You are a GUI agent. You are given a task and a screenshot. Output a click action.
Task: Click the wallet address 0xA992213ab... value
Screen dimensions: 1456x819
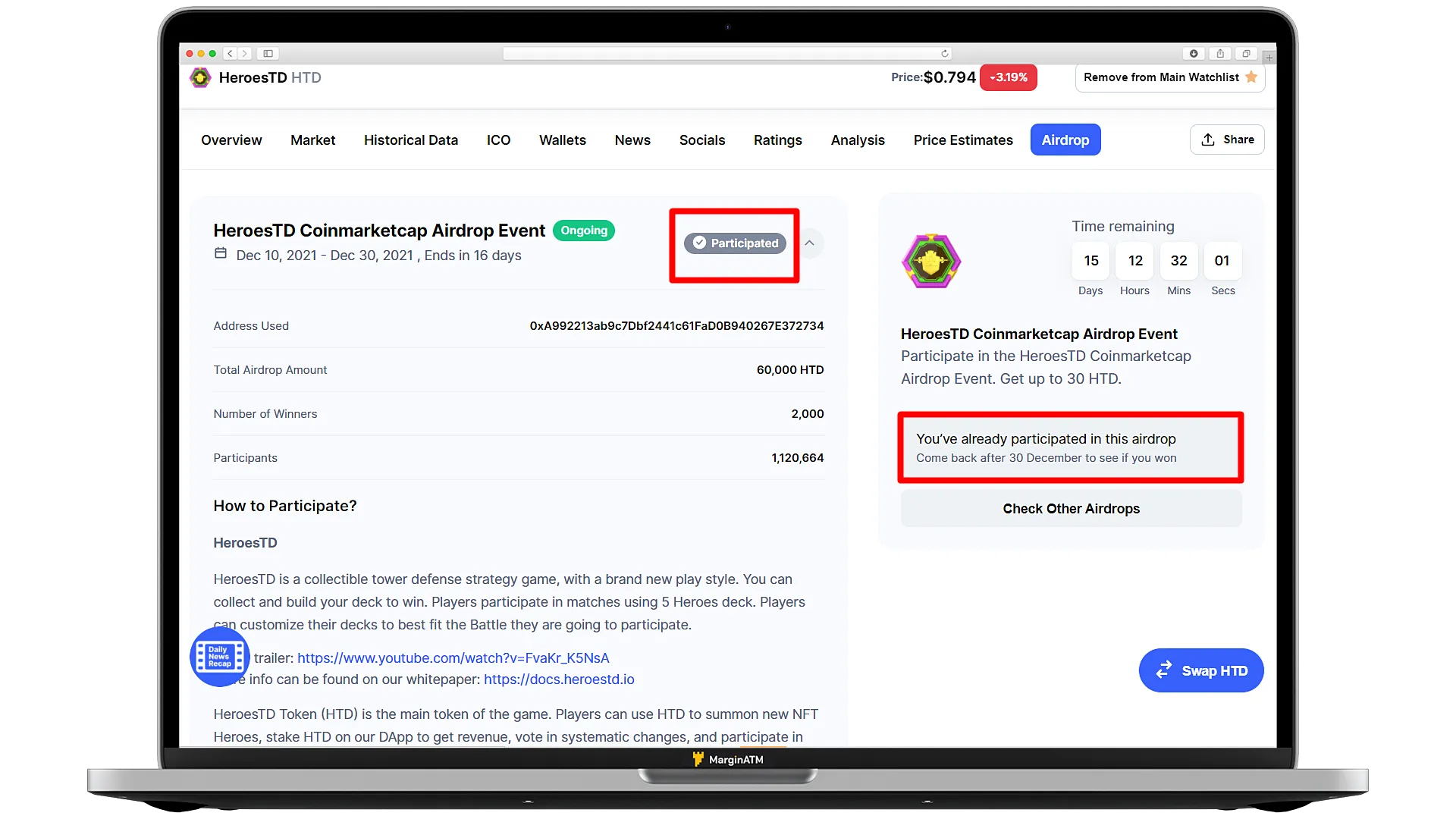point(676,326)
